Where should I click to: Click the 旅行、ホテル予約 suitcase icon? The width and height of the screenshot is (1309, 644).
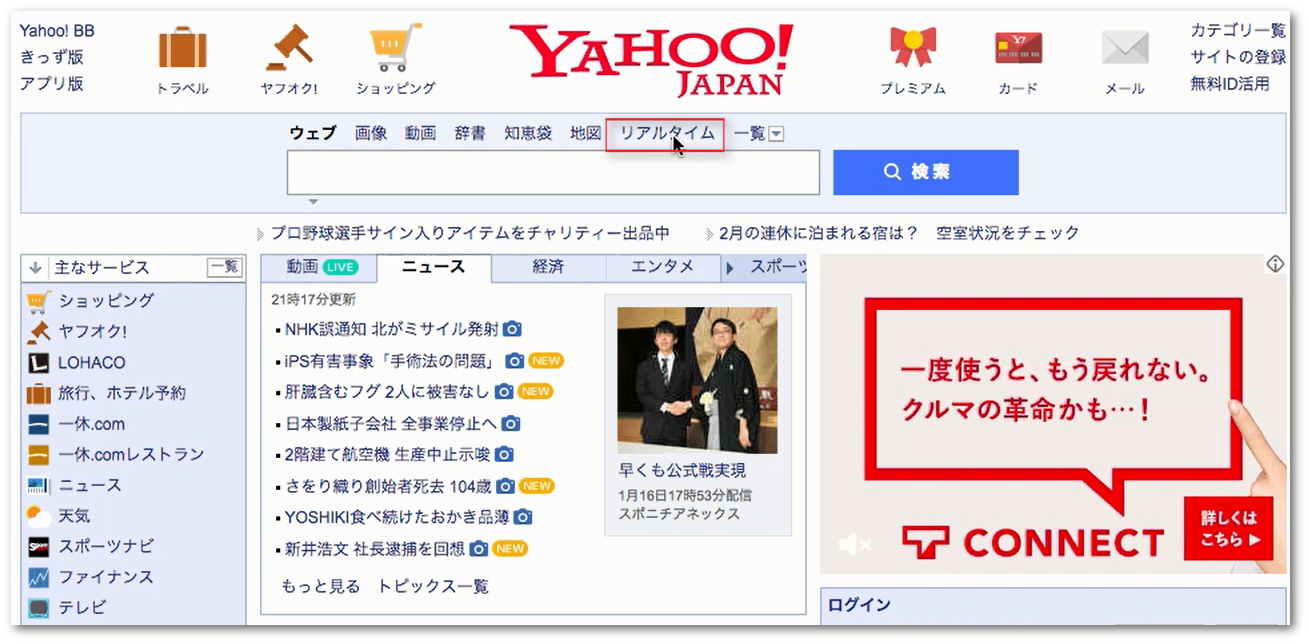39,394
